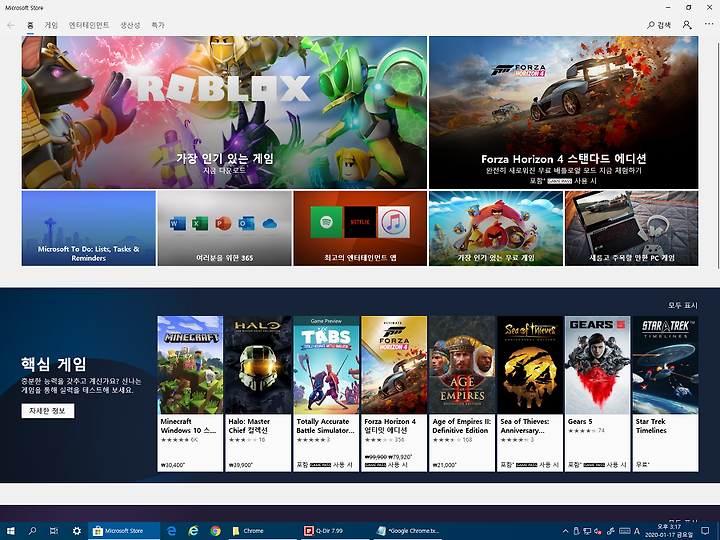Open the 가장 인기 있는 무료 게임 tile
Image resolution: width=720 pixels, height=540 pixels.
(x=496, y=228)
